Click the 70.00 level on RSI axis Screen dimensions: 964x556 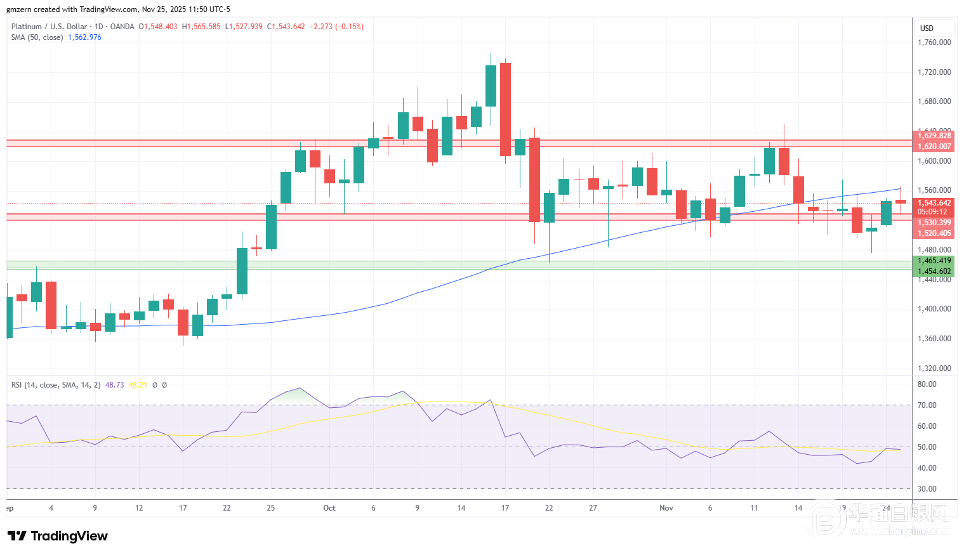(925, 405)
